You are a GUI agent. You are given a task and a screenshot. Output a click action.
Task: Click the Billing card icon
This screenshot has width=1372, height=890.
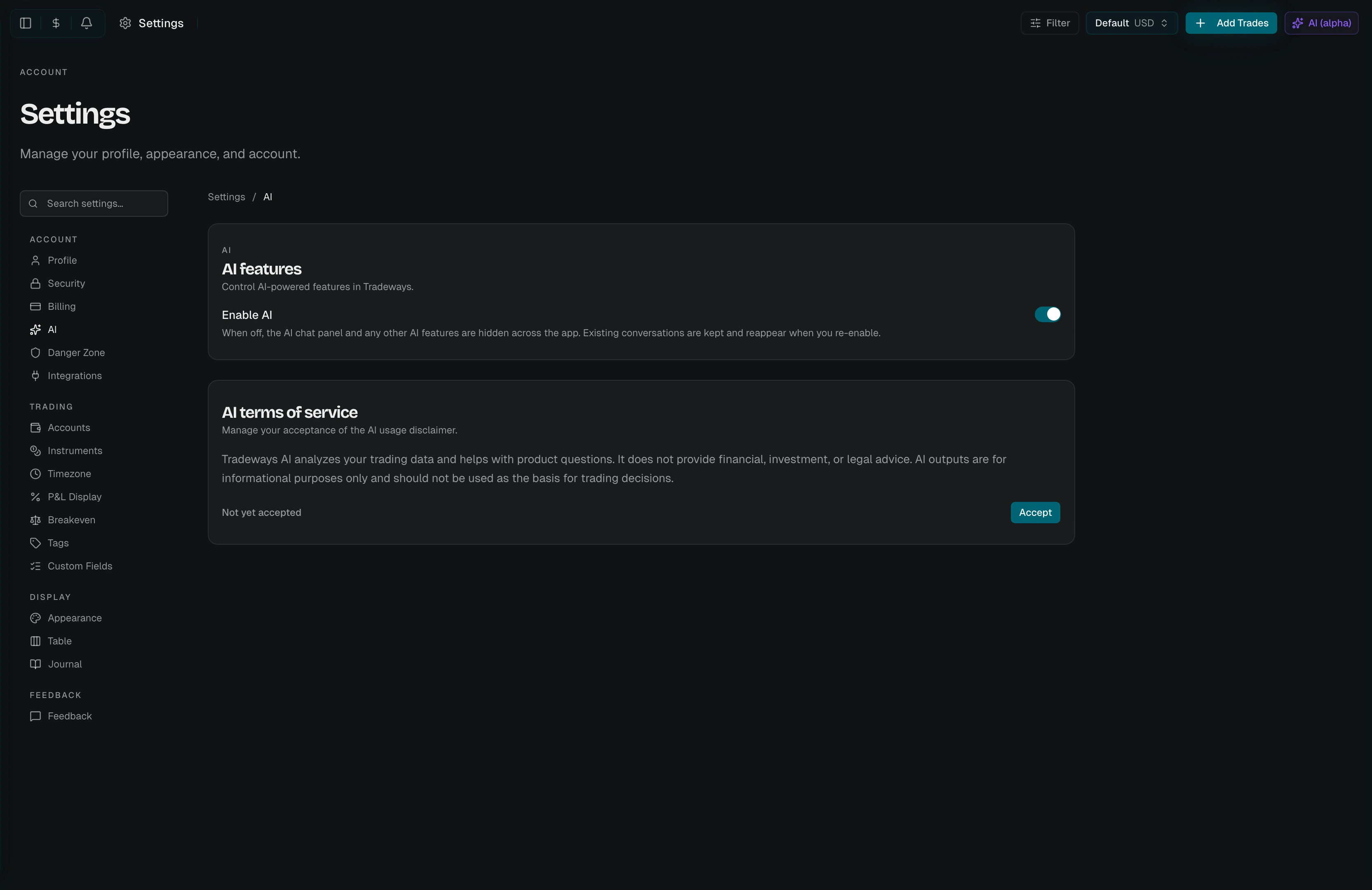click(x=35, y=307)
